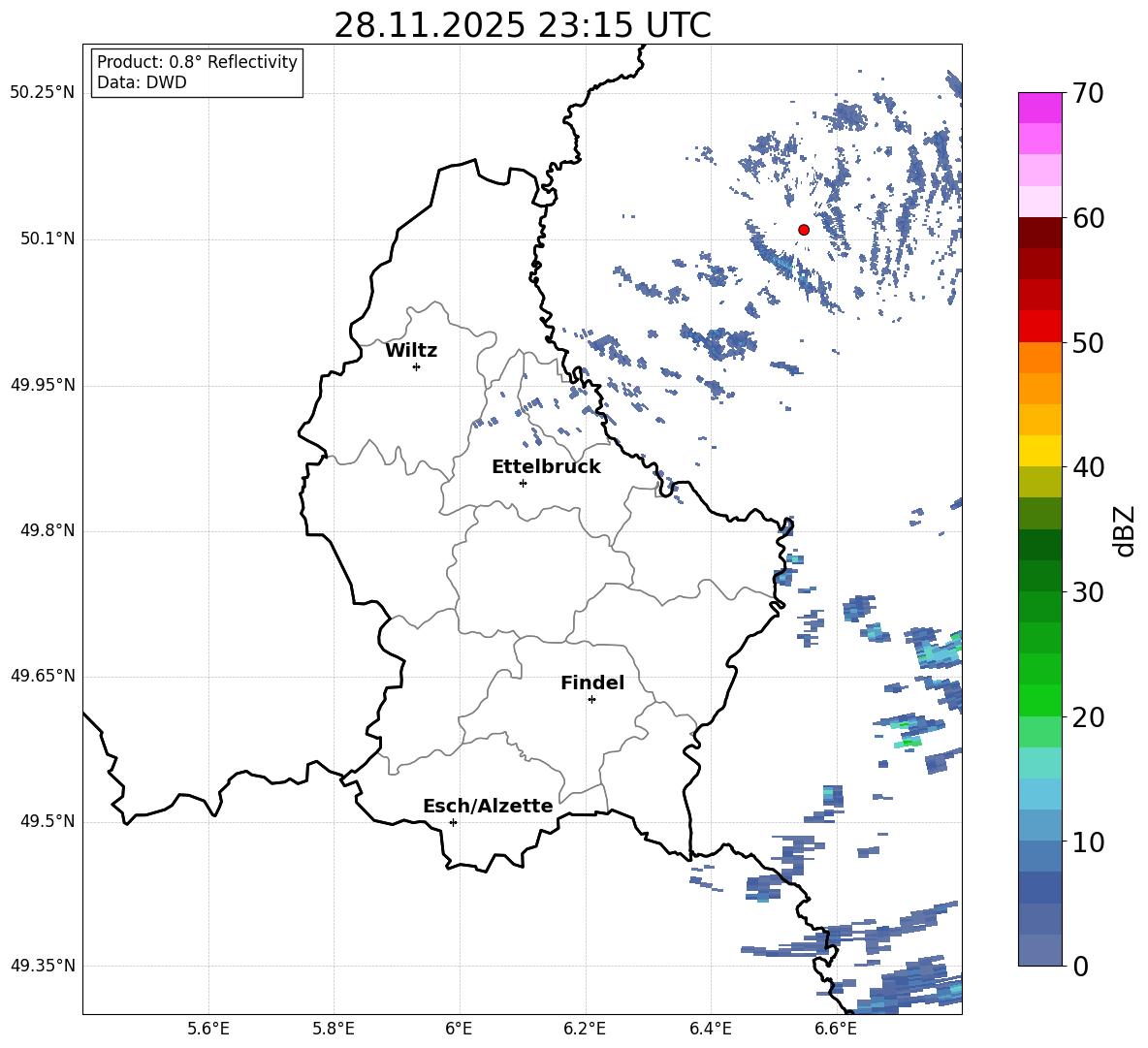The image size is (1148, 1048).
Task: Click the 6.2°E longitude label
Action: tap(585, 1029)
